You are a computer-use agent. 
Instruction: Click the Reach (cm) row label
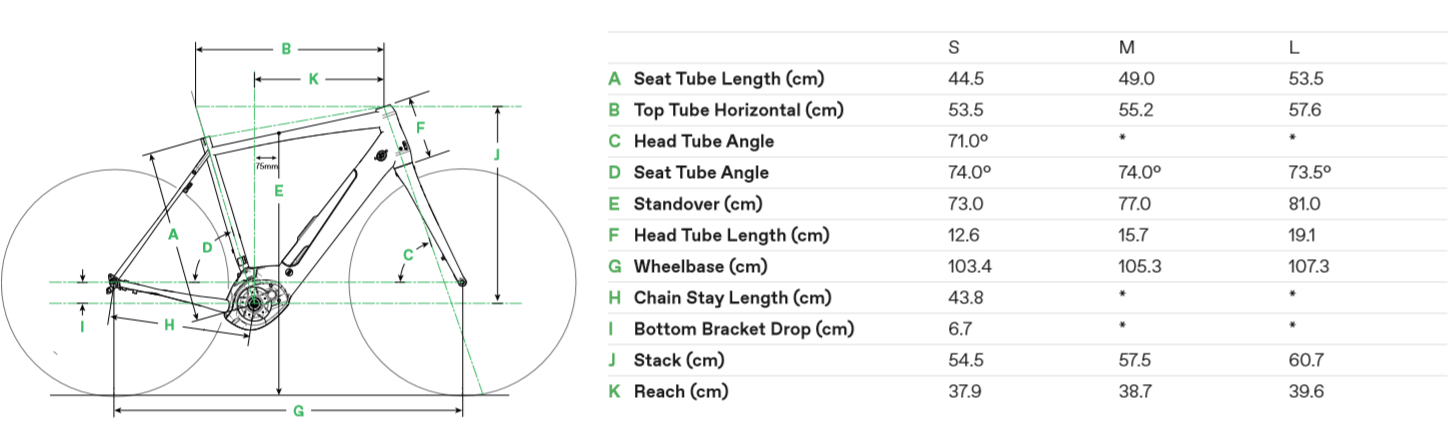(681, 391)
